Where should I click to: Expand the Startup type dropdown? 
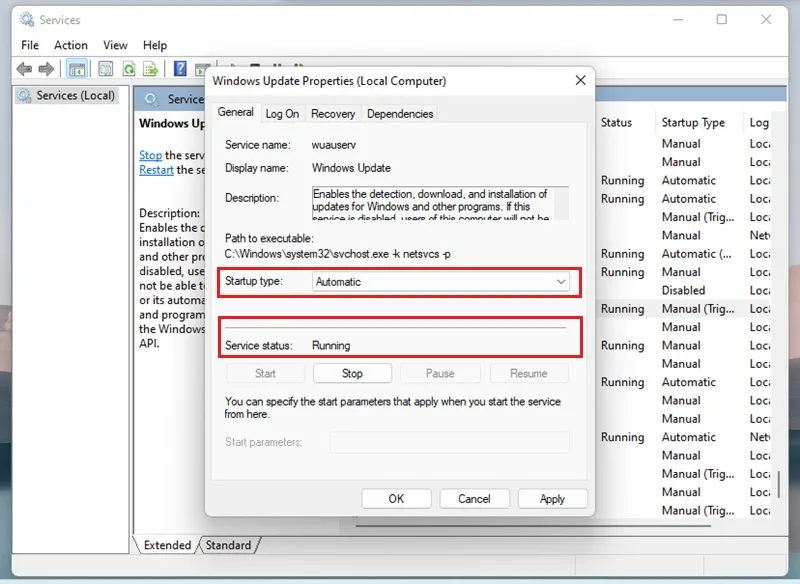tap(441, 282)
